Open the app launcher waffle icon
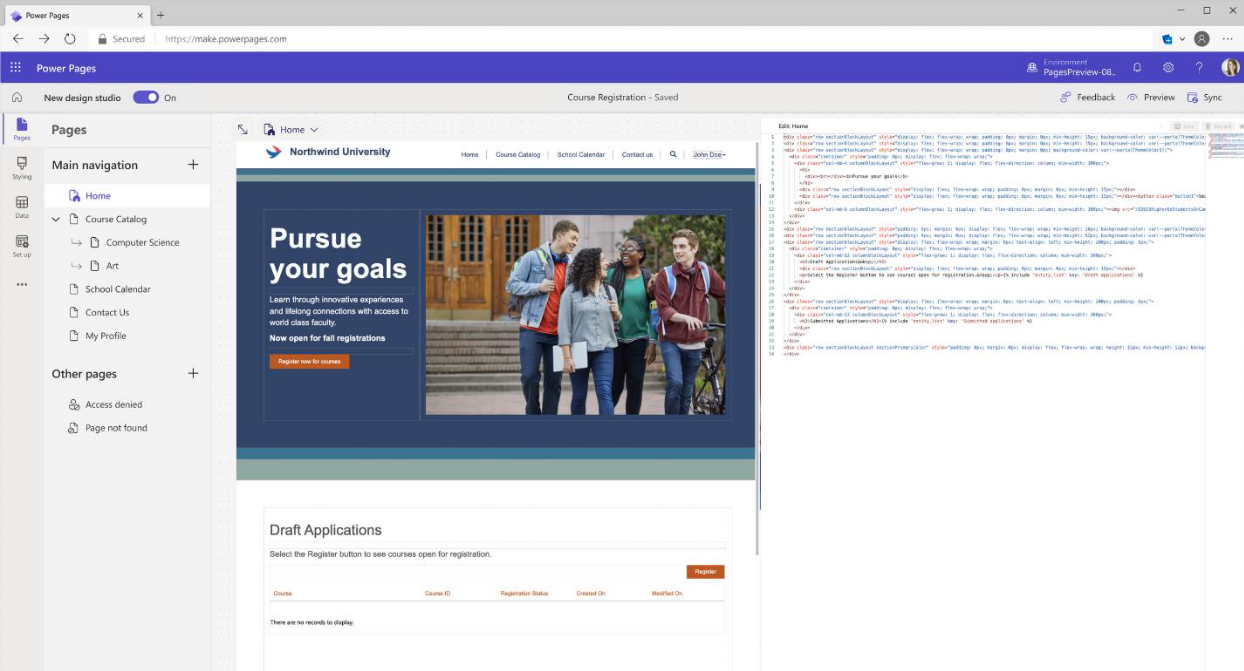This screenshot has width=1244, height=671. 16,68
